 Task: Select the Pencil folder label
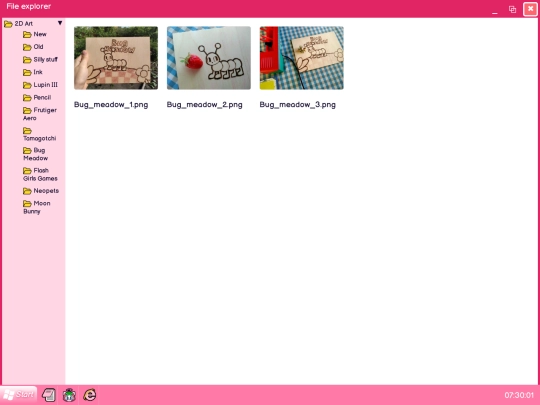click(42, 97)
